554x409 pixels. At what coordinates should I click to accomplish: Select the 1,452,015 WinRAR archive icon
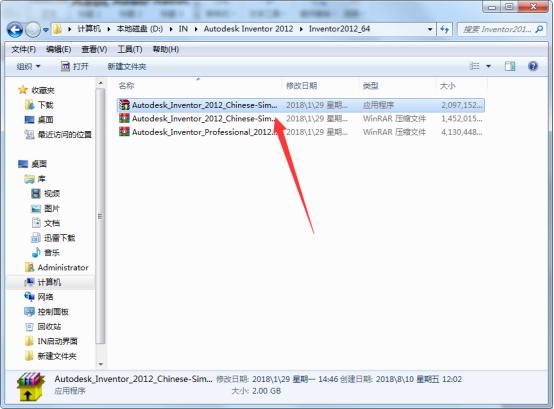tap(124, 118)
